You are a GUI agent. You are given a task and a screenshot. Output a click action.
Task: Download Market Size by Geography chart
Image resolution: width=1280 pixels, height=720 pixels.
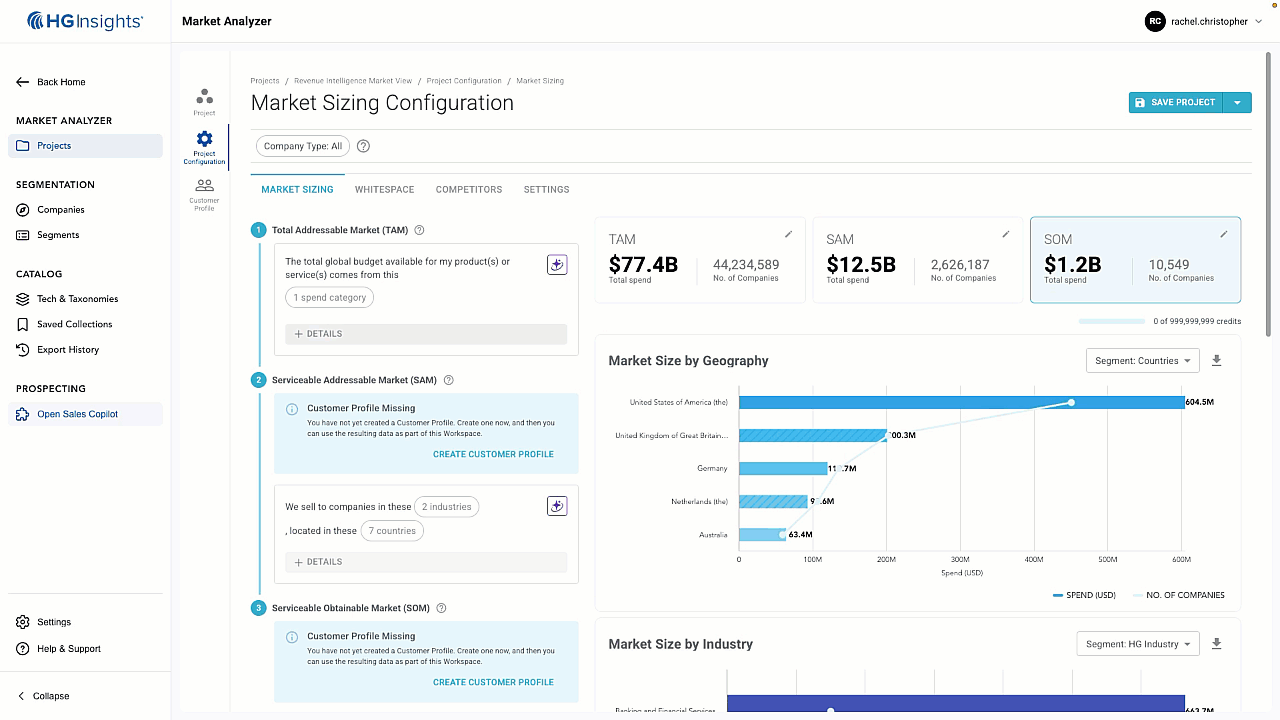[1216, 360]
